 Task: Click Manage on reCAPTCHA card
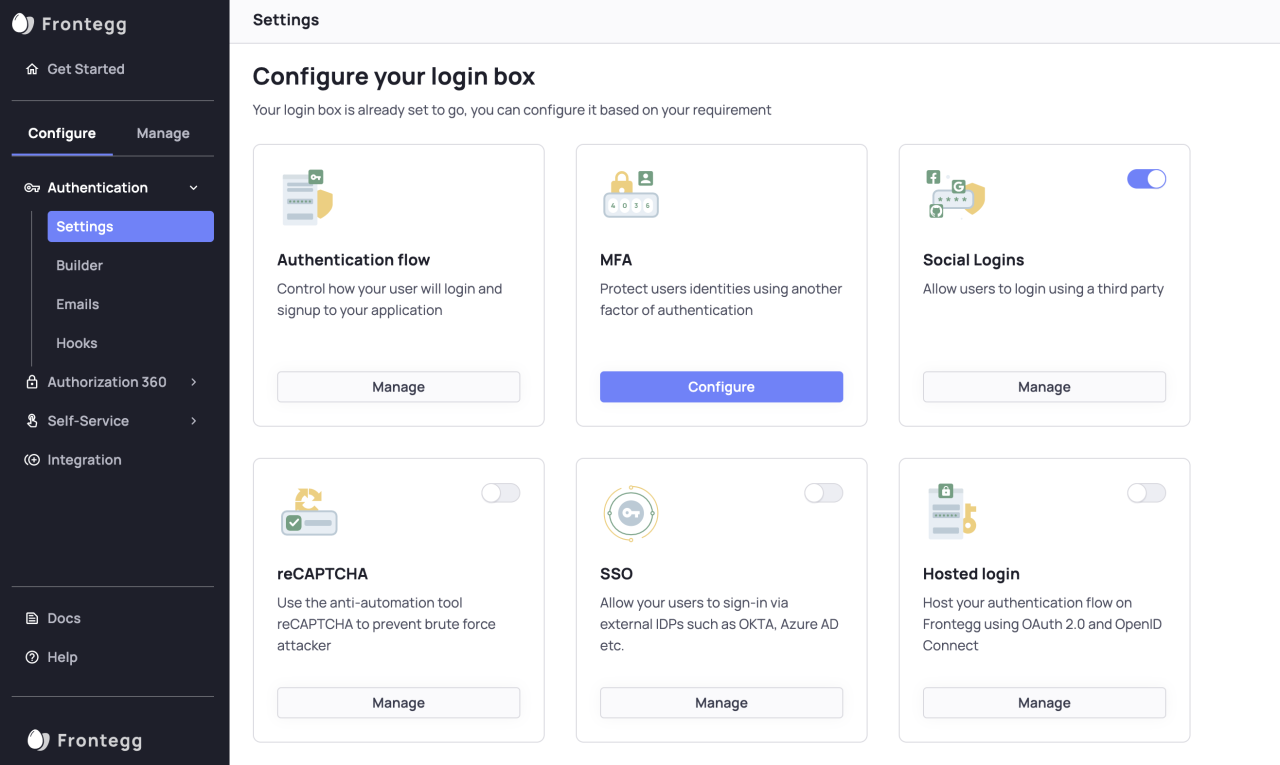[398, 703]
